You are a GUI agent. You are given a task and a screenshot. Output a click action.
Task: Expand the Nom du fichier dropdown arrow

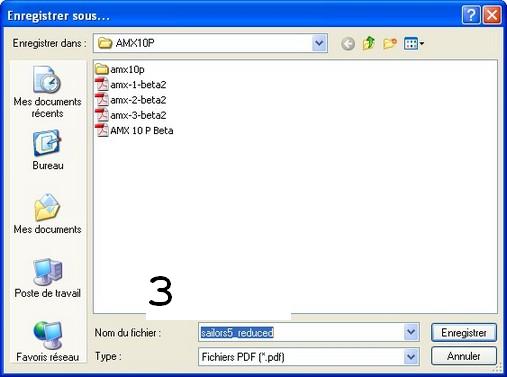click(411, 332)
